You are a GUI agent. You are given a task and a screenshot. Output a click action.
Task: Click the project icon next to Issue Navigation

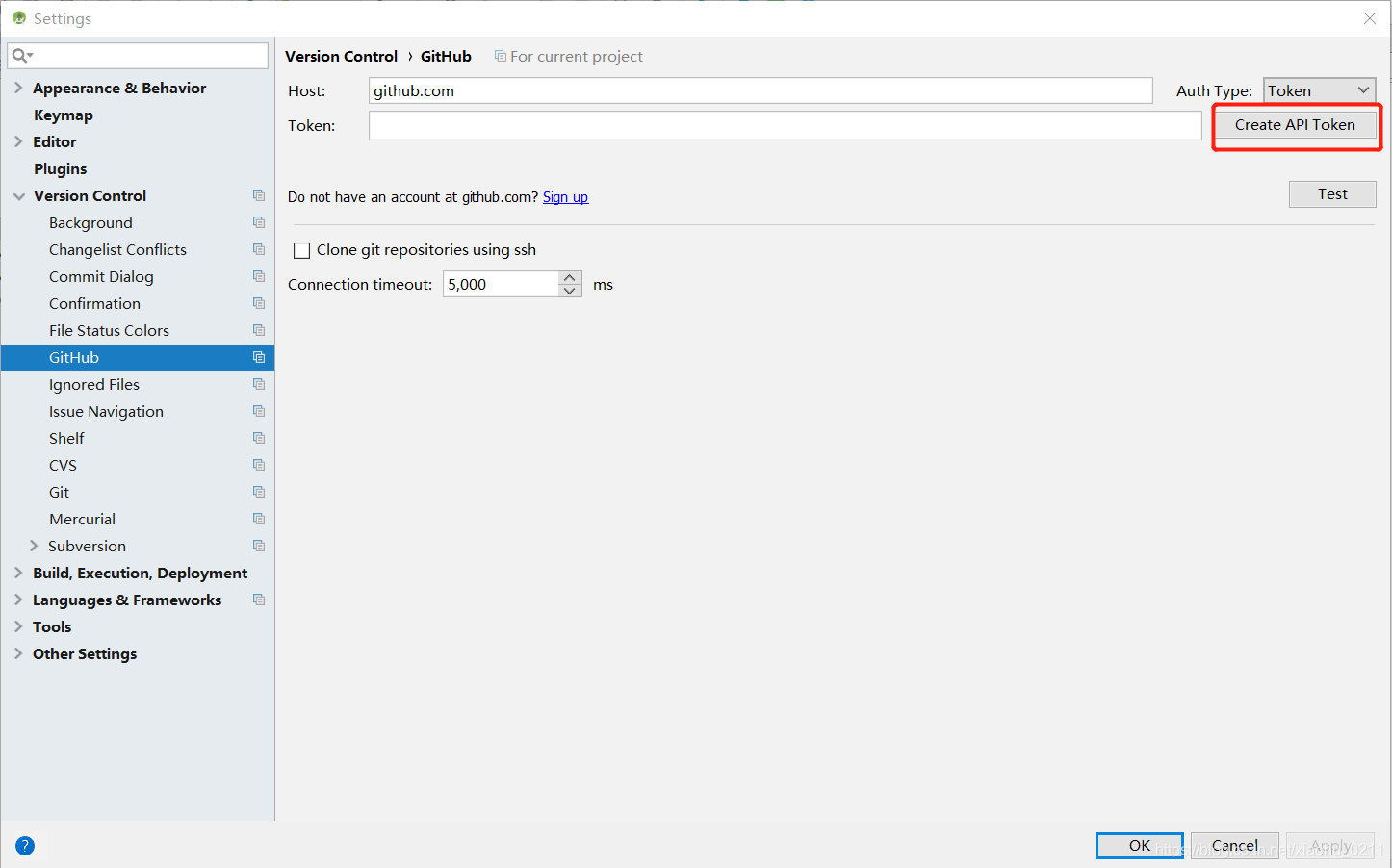[259, 411]
